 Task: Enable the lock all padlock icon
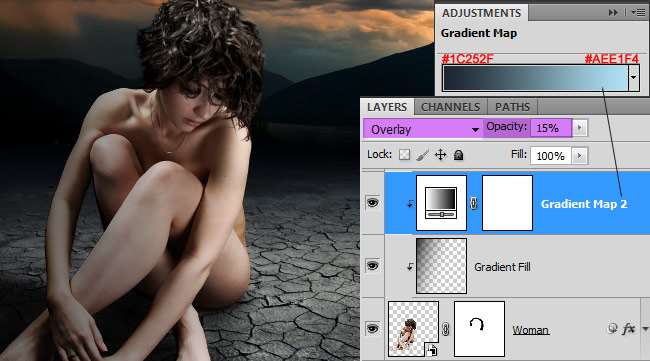(x=458, y=155)
